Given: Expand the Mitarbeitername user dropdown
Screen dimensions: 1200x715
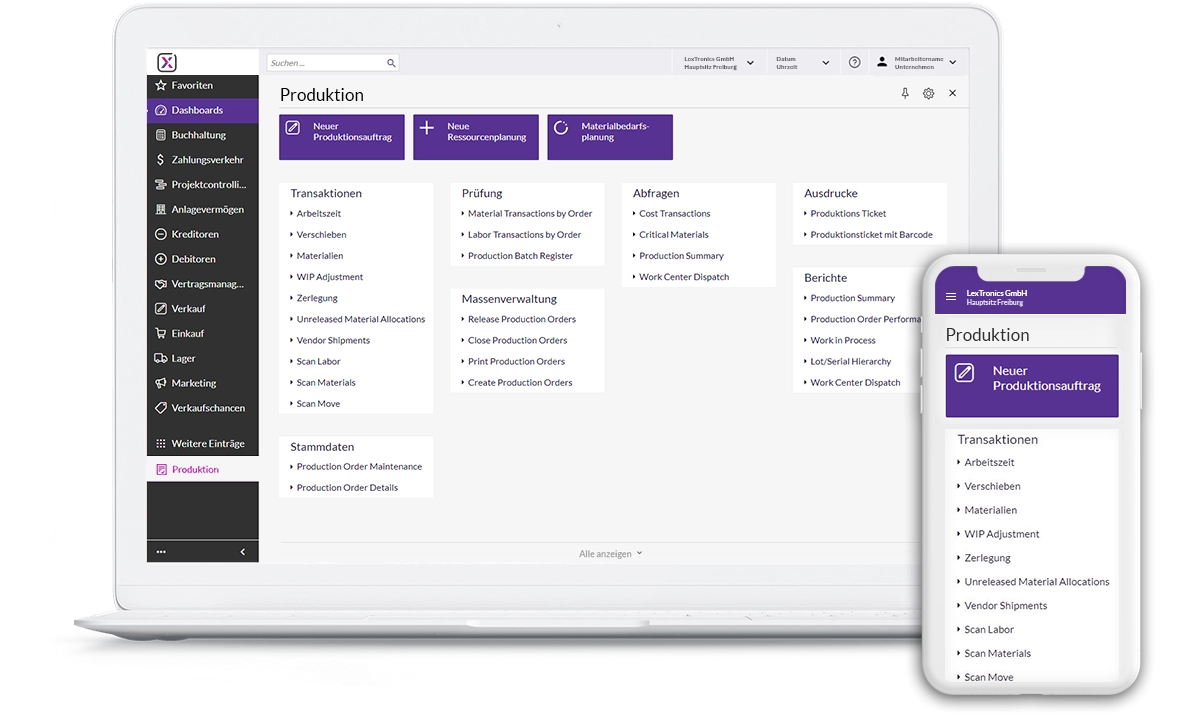Looking at the screenshot, I should pyautogui.click(x=952, y=63).
